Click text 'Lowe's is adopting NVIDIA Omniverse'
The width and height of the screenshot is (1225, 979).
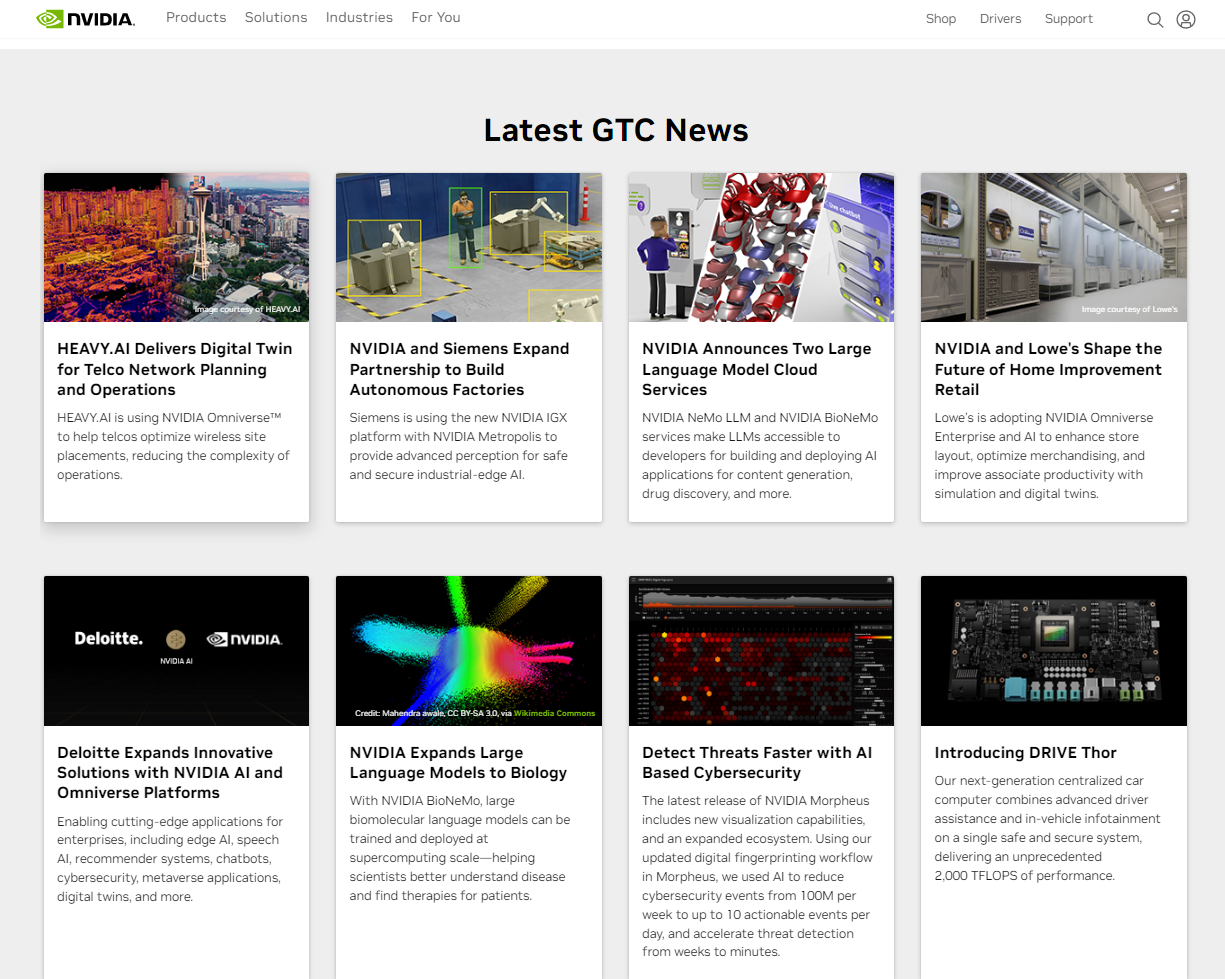pyautogui.click(x=1044, y=417)
